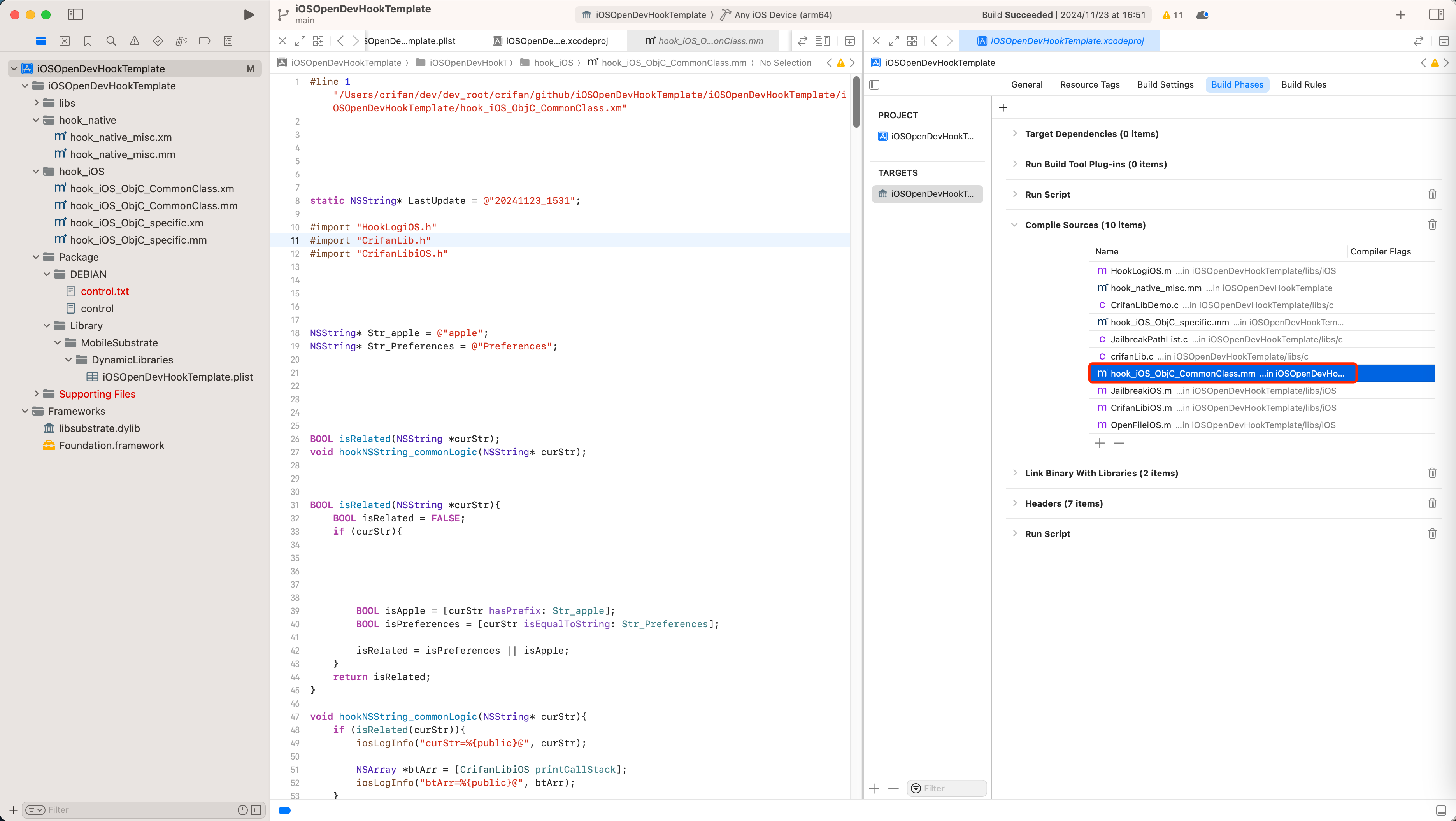
Task: Collapse the Compile Sources section
Action: [x=1014, y=225]
